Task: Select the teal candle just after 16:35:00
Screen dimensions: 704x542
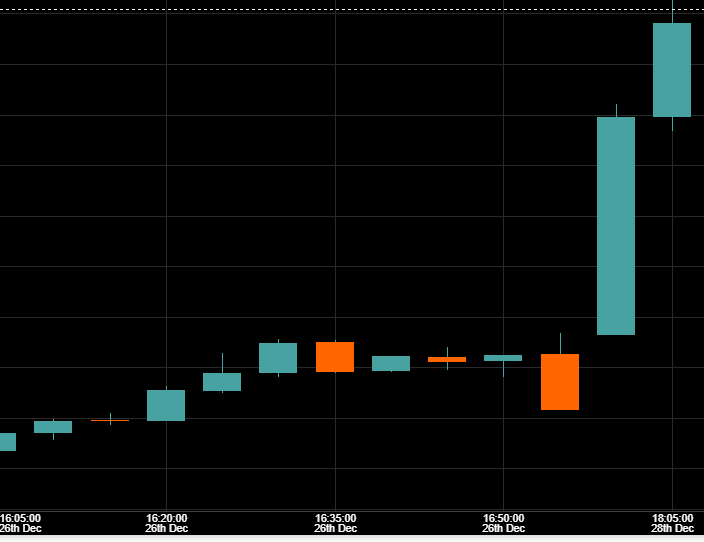Action: click(391, 363)
